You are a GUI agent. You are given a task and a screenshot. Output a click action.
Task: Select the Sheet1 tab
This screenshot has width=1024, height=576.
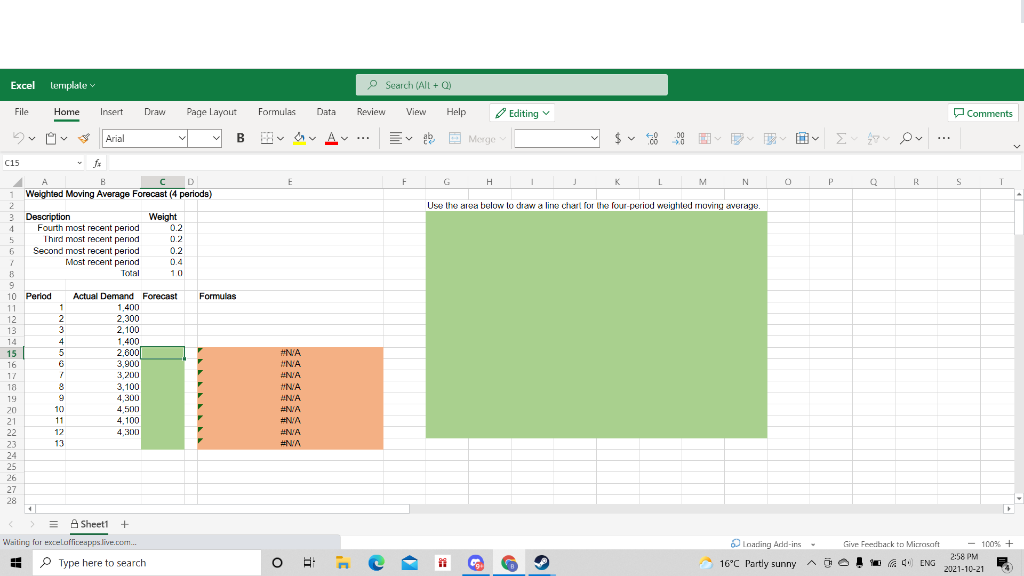91,523
